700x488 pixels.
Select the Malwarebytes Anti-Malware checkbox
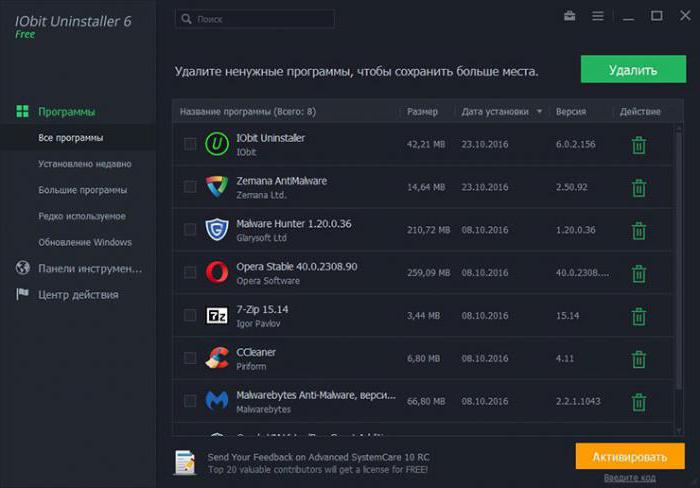tap(190, 400)
